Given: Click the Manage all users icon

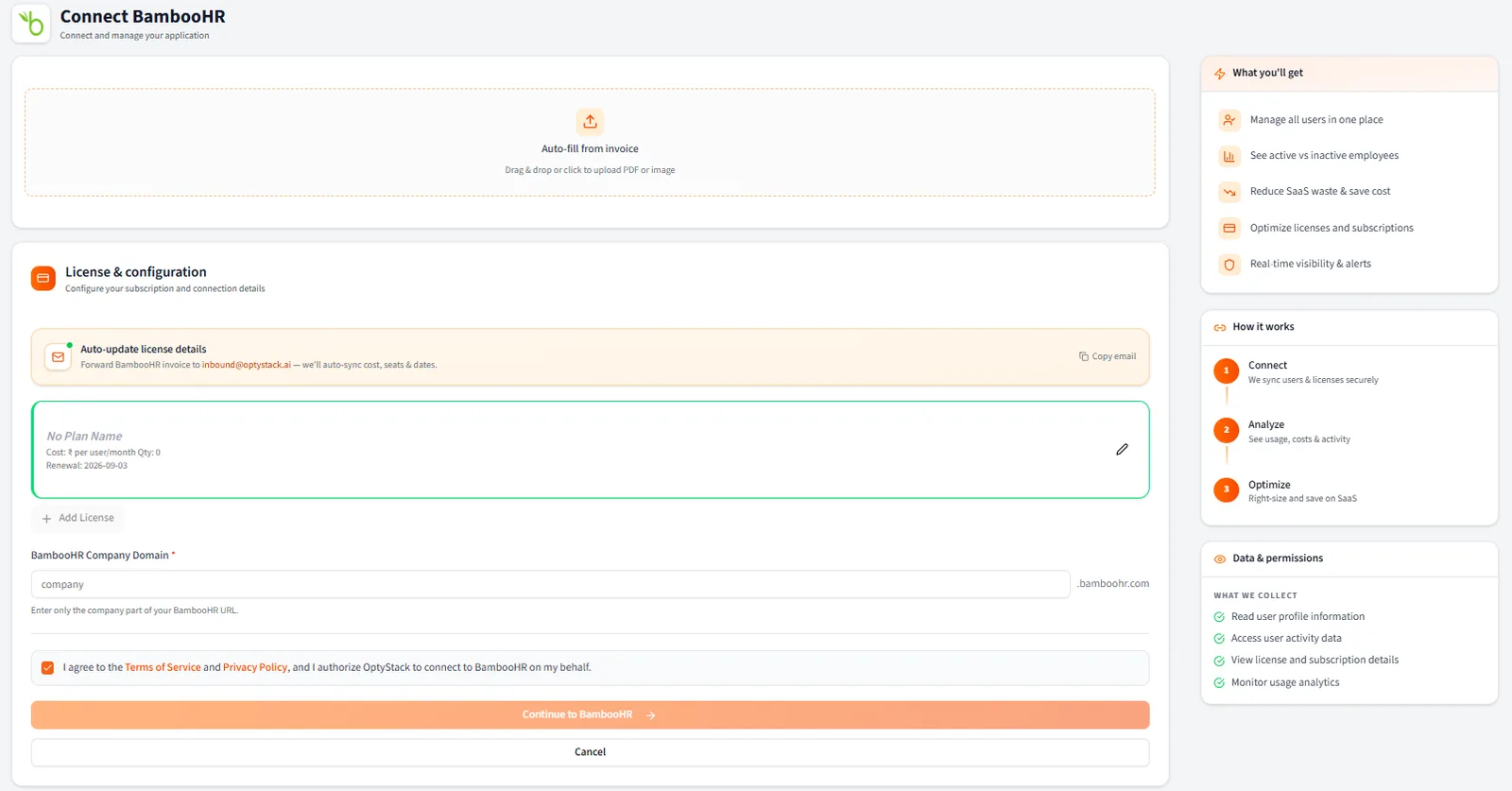Looking at the screenshot, I should pyautogui.click(x=1228, y=120).
